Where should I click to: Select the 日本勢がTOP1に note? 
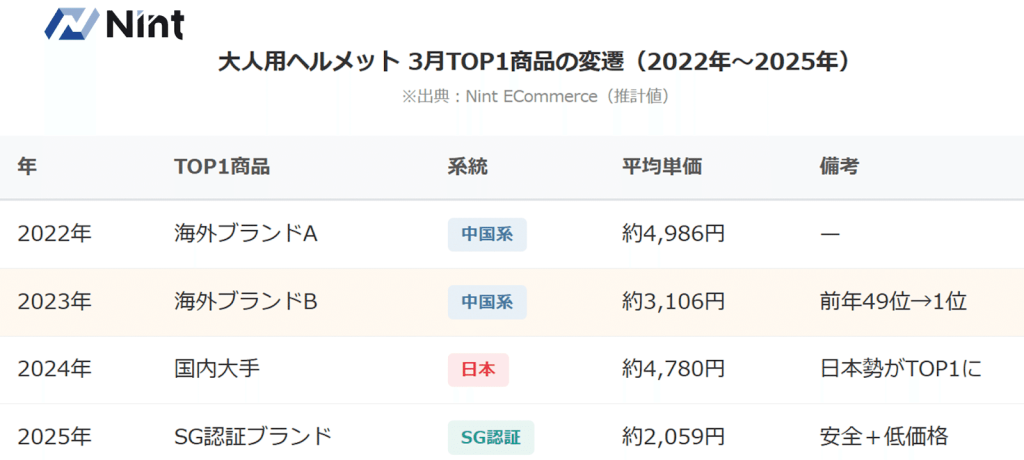pos(900,369)
